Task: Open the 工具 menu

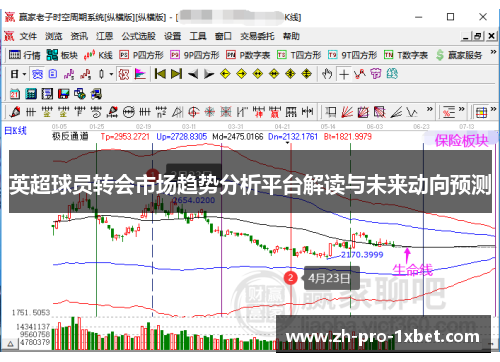Action: pos(198,36)
